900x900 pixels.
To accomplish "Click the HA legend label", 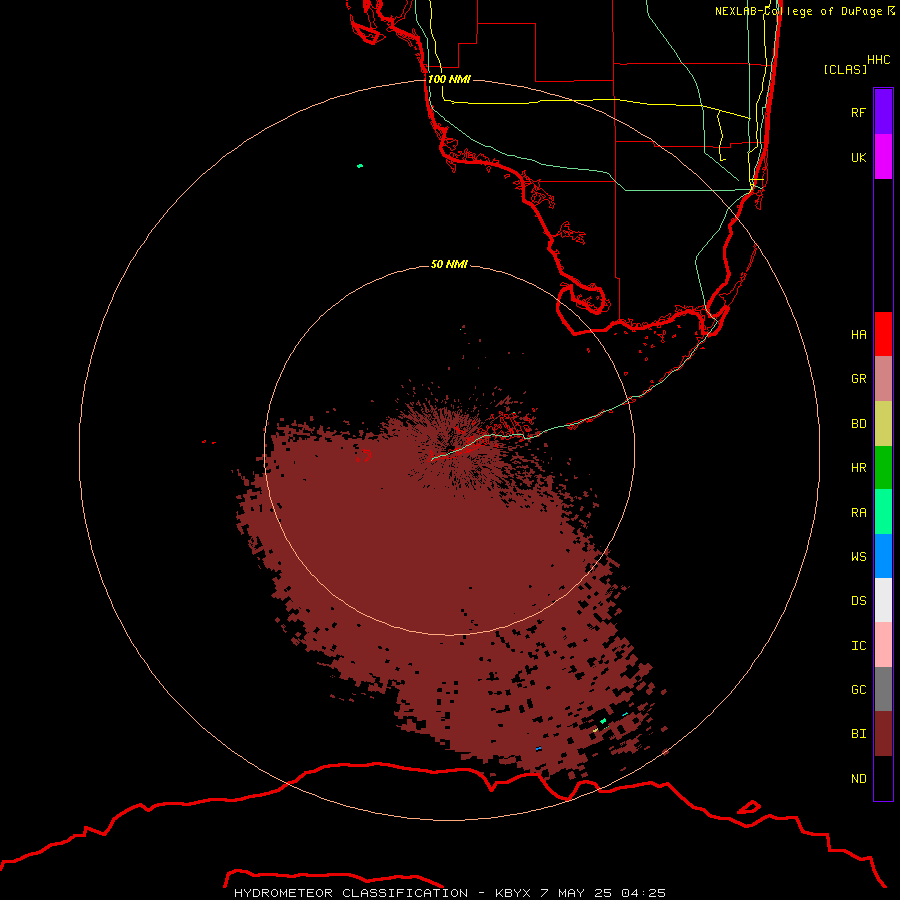I will click(x=858, y=335).
